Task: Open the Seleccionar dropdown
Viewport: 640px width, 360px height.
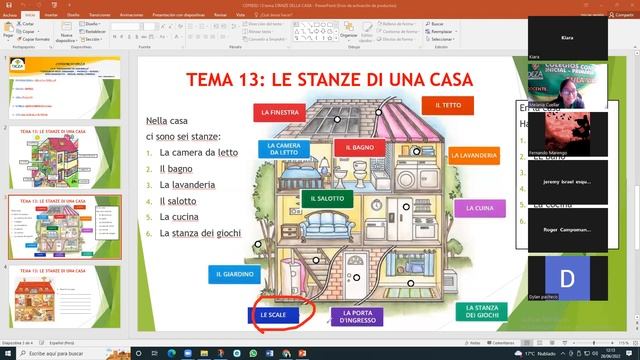Action: (440, 39)
